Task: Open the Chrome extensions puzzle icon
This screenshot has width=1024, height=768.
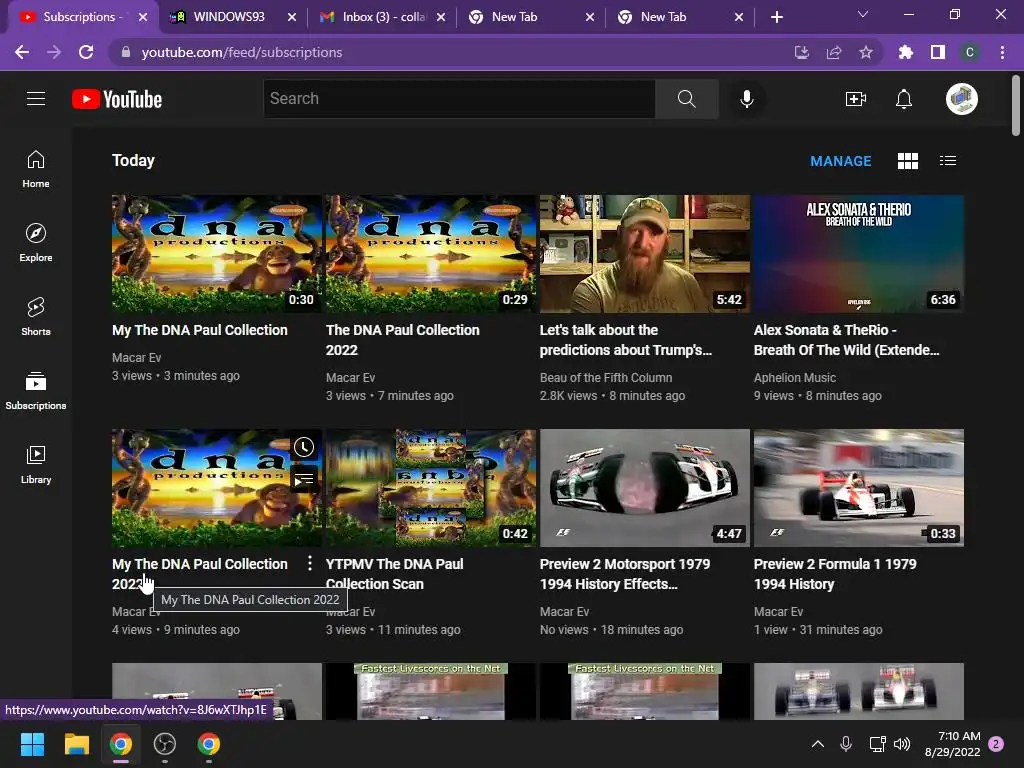Action: [906, 52]
